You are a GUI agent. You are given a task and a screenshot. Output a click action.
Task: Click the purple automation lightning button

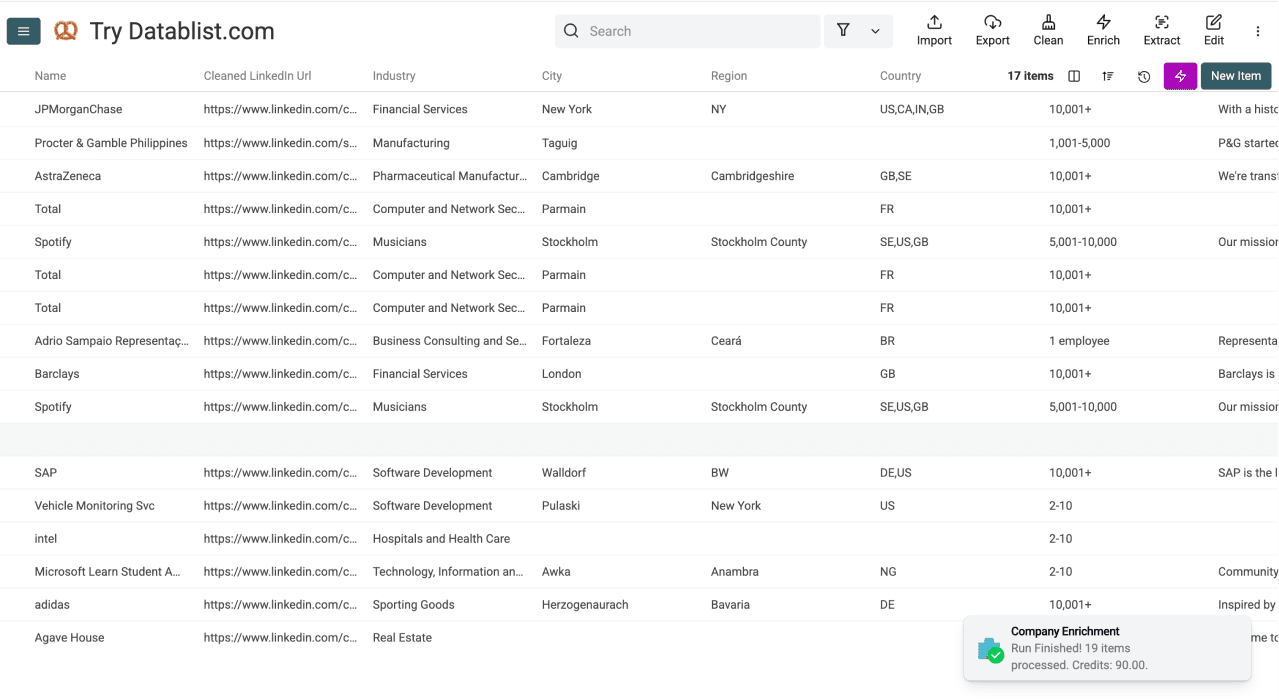[1180, 76]
